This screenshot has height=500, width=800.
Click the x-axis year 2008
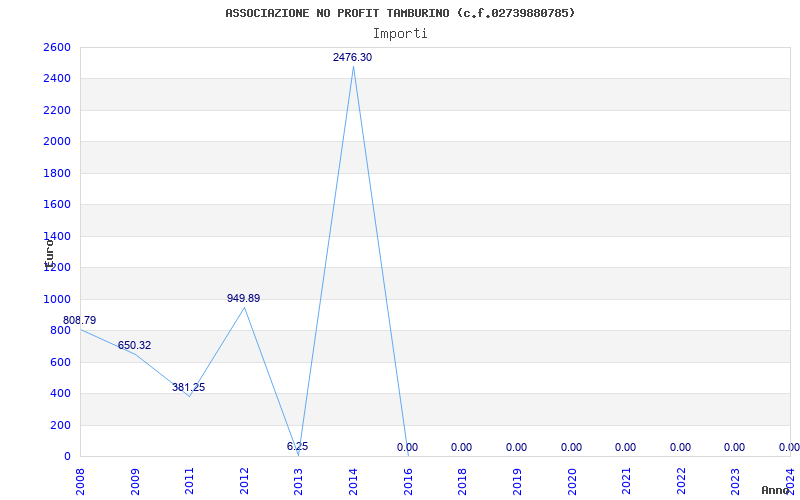[81, 481]
